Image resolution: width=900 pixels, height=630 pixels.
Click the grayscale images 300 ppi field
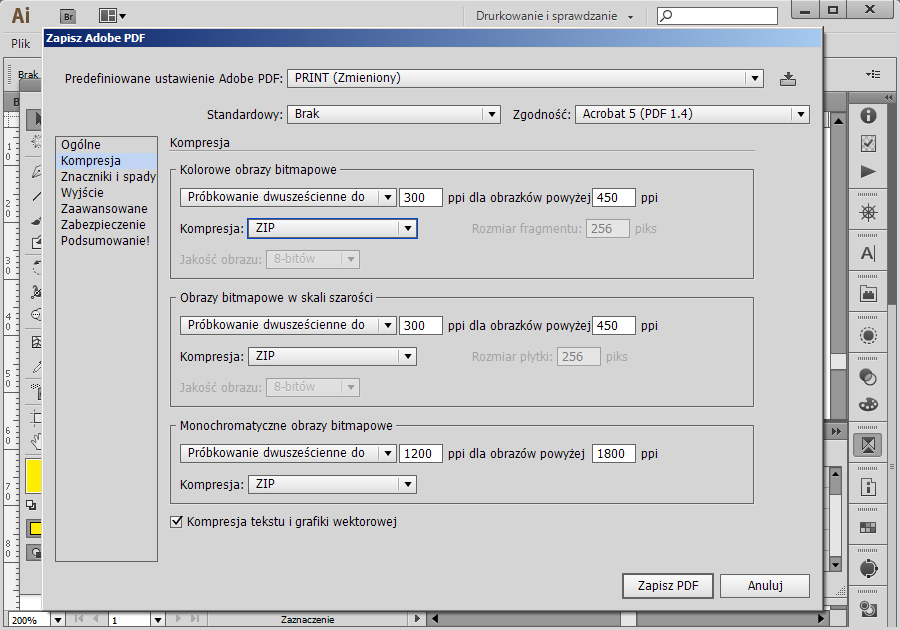point(421,325)
